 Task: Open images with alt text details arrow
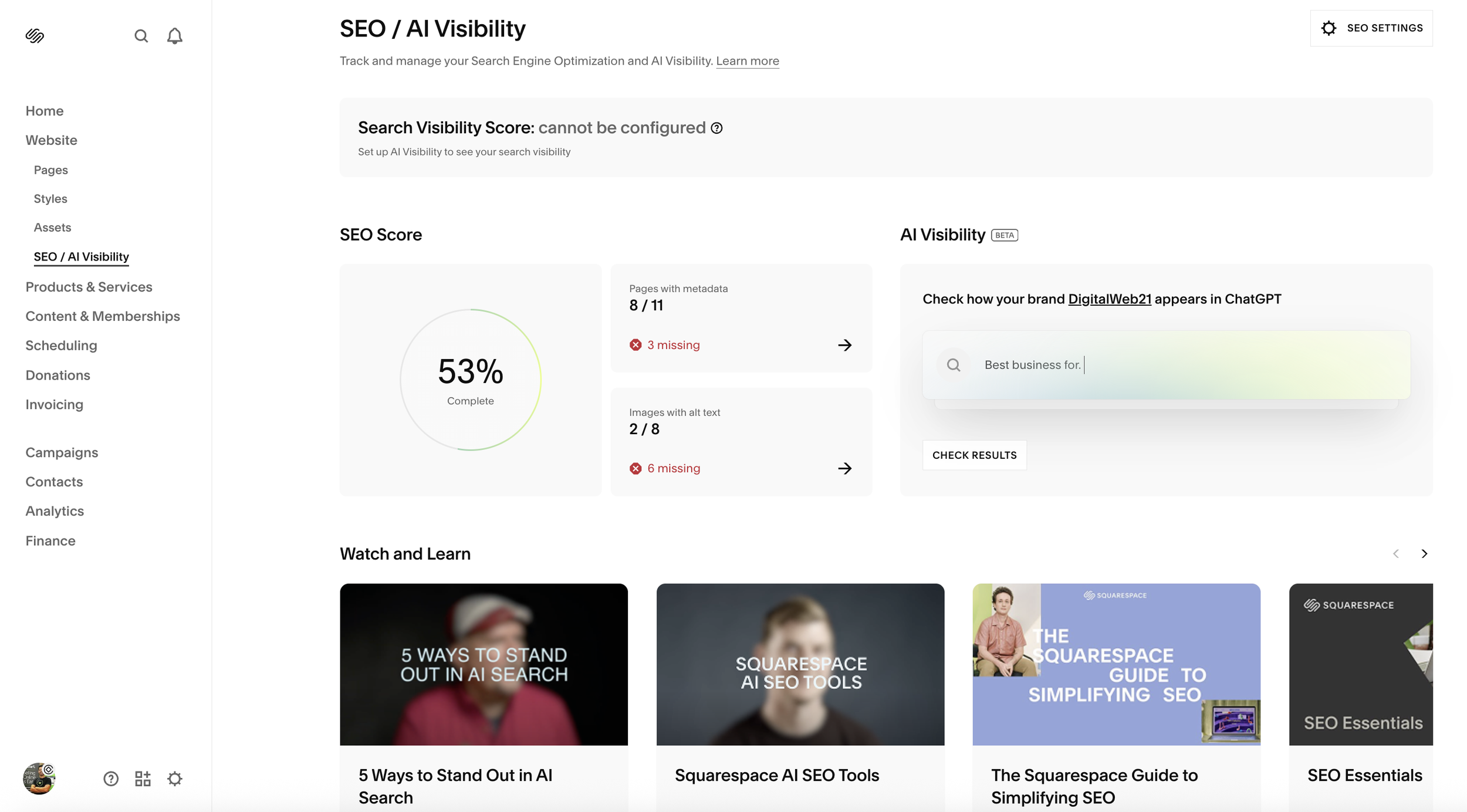pyautogui.click(x=845, y=468)
